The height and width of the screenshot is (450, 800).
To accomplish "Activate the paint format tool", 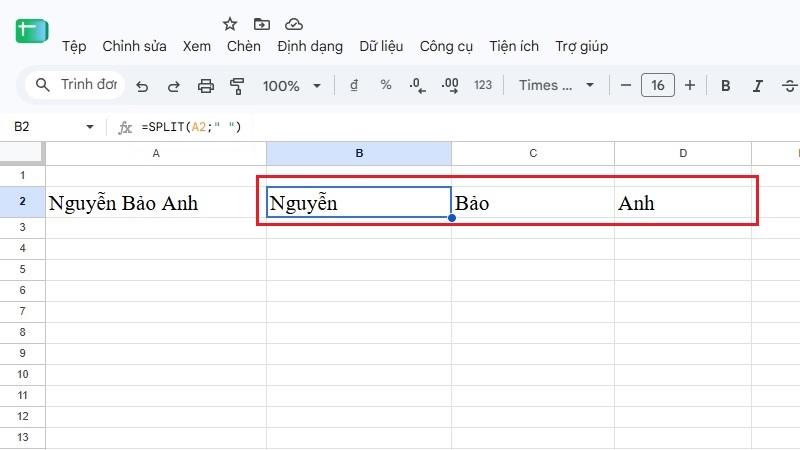I will 237,86.
